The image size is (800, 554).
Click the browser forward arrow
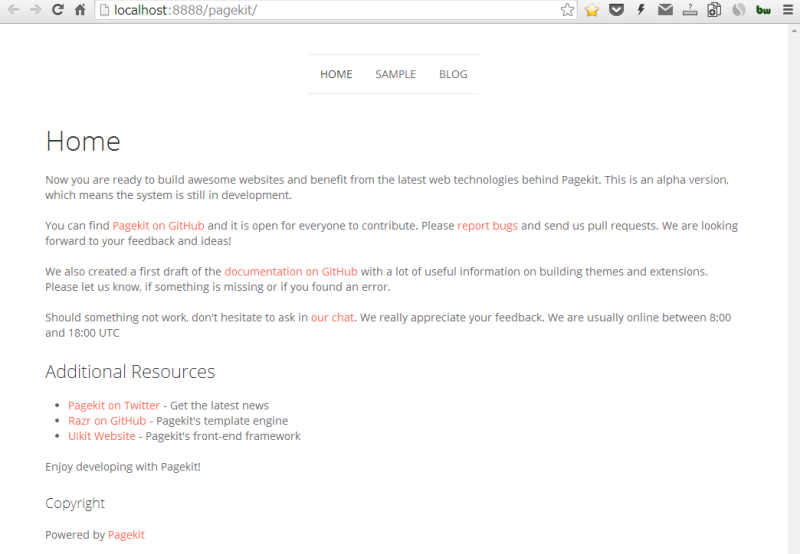35,10
